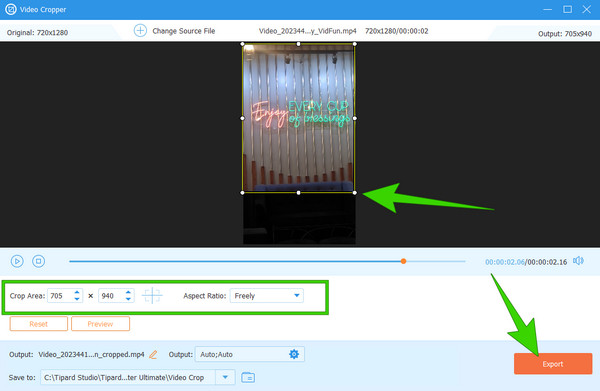
Task: Decrease crop height with down arrow
Action: (x=128, y=299)
